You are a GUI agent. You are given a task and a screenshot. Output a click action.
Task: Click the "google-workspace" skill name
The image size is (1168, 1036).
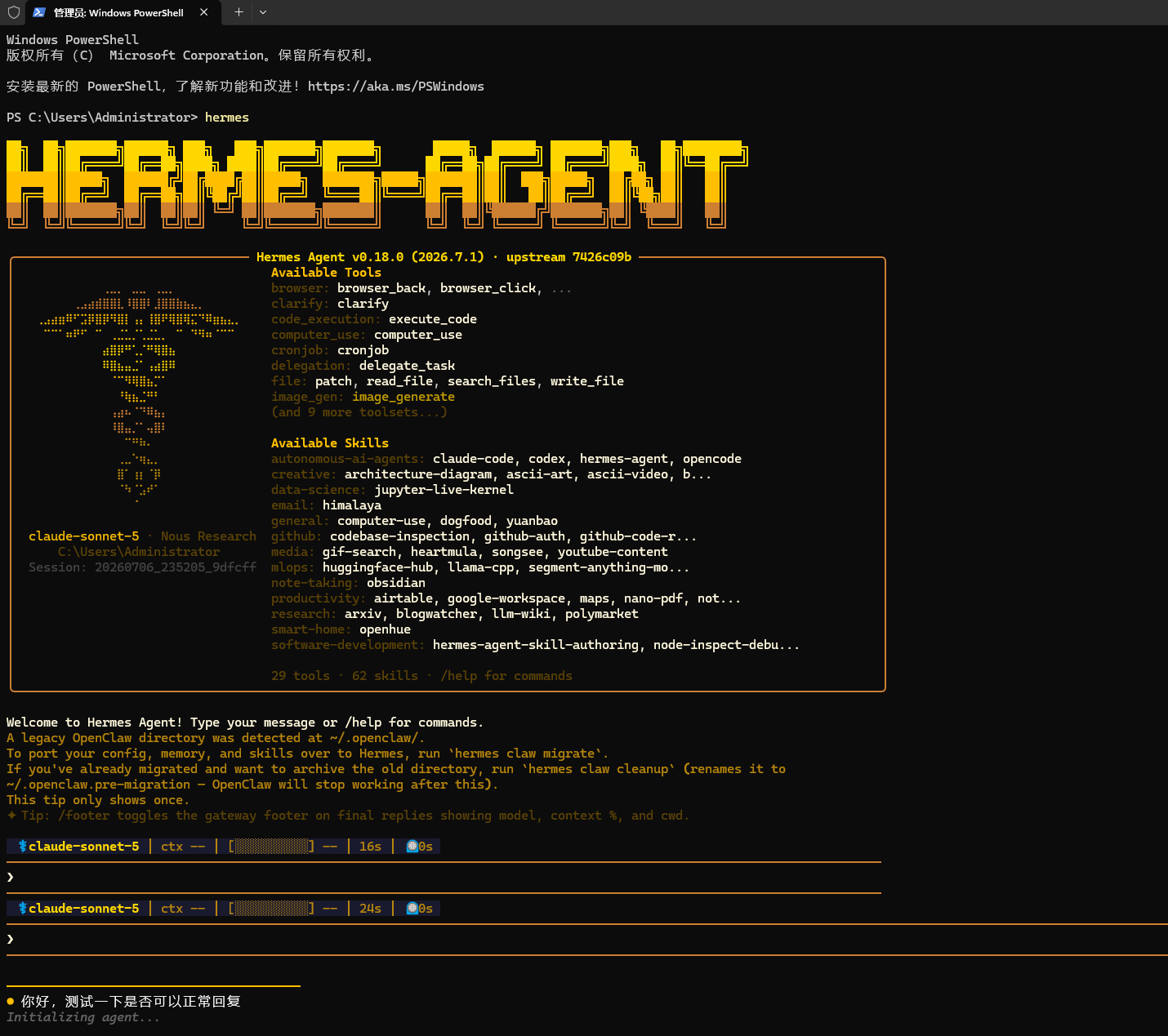(506, 598)
